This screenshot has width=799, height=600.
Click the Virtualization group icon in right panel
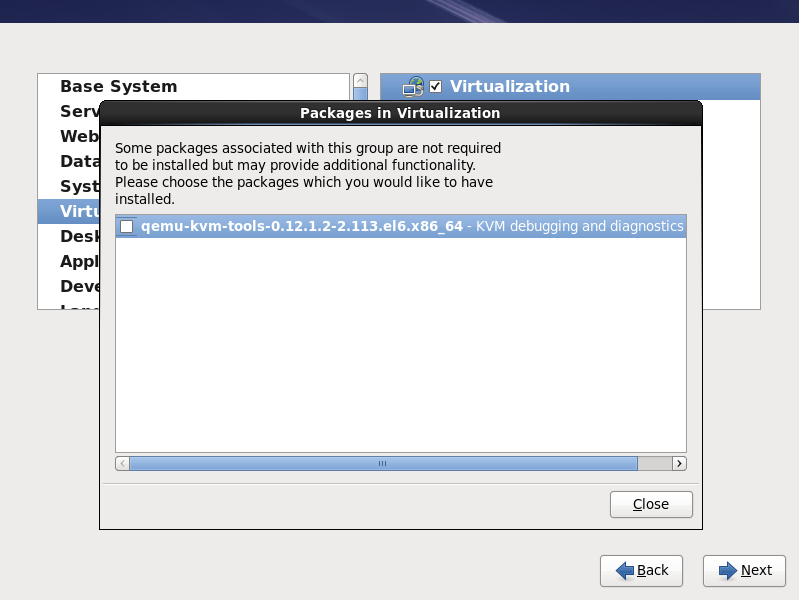click(x=413, y=87)
